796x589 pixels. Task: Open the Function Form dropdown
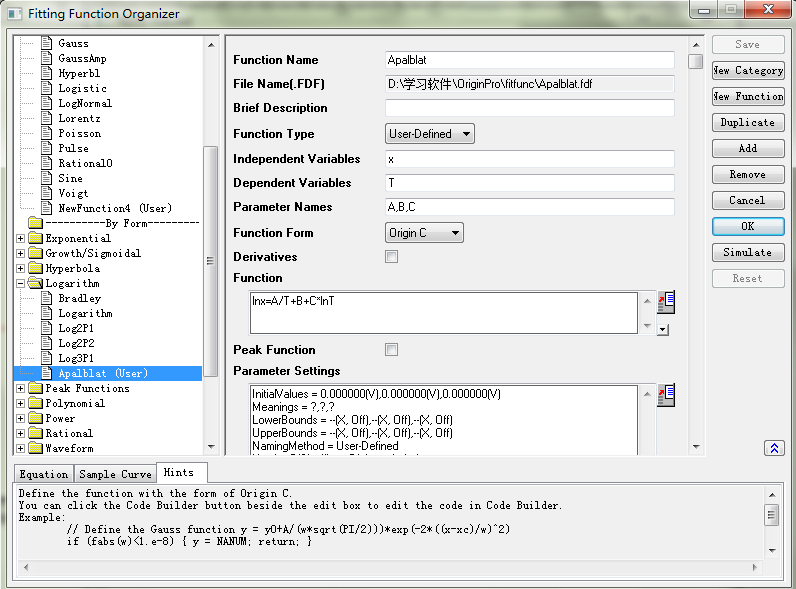[424, 233]
